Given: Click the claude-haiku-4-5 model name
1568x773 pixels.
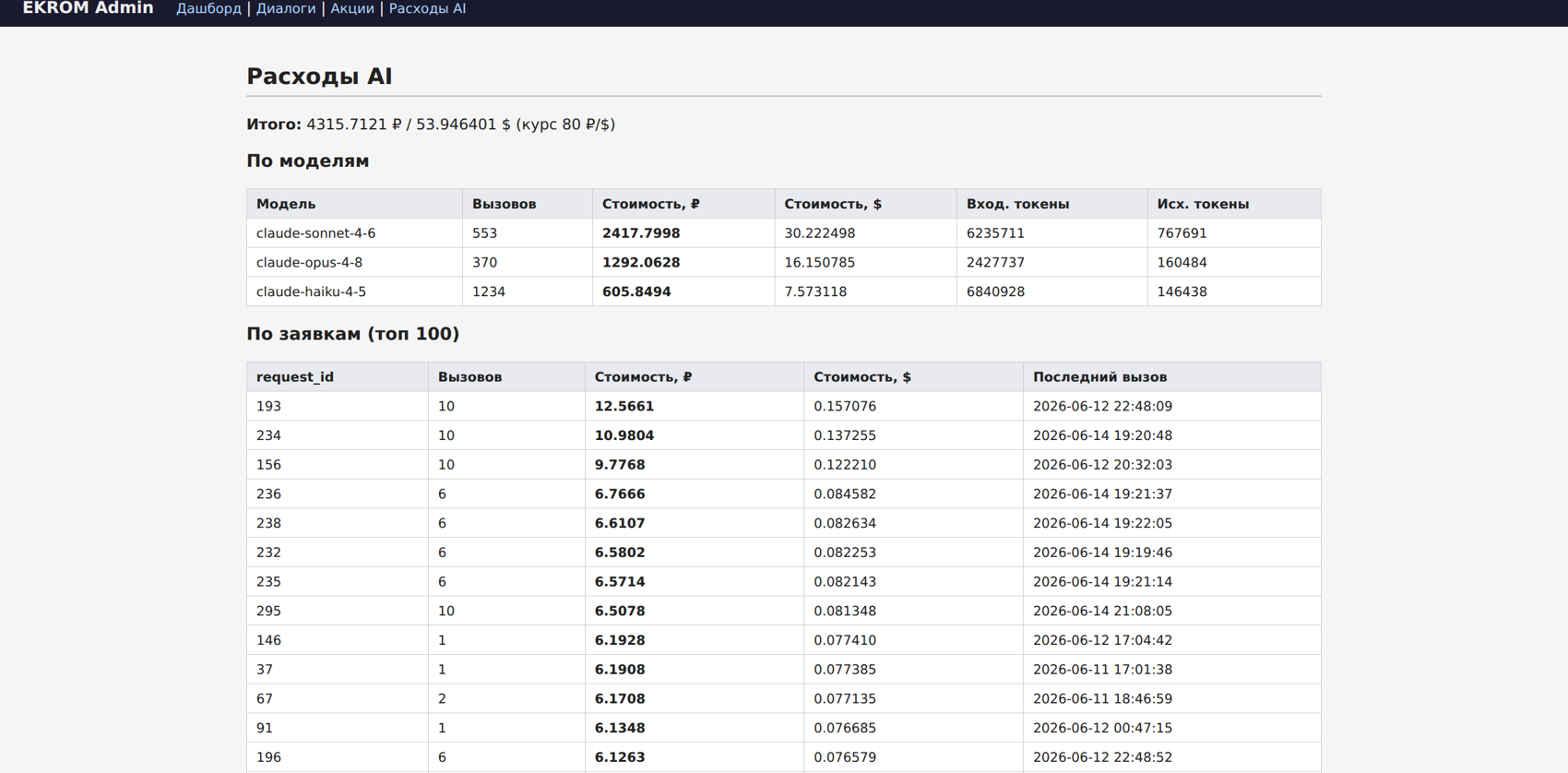Looking at the screenshot, I should [311, 291].
